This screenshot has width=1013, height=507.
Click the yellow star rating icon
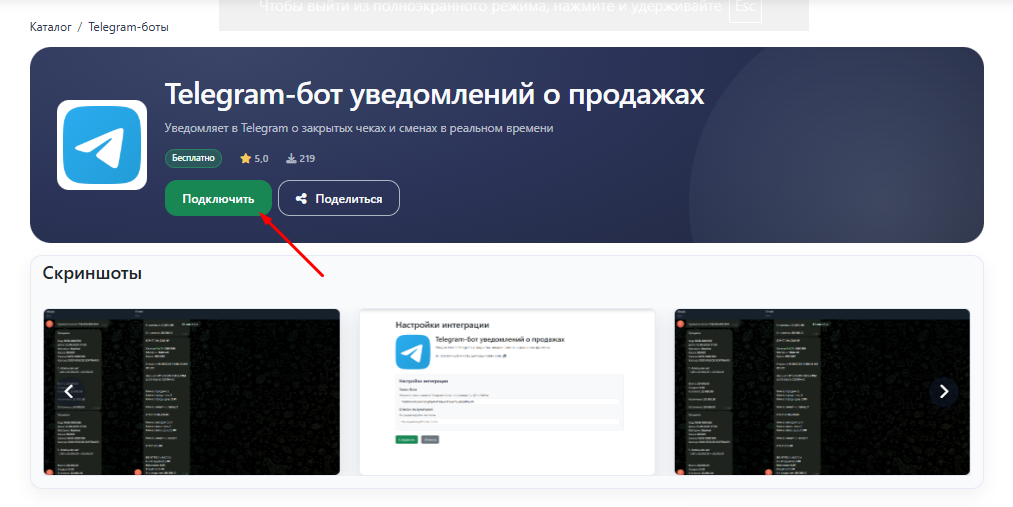click(x=245, y=159)
